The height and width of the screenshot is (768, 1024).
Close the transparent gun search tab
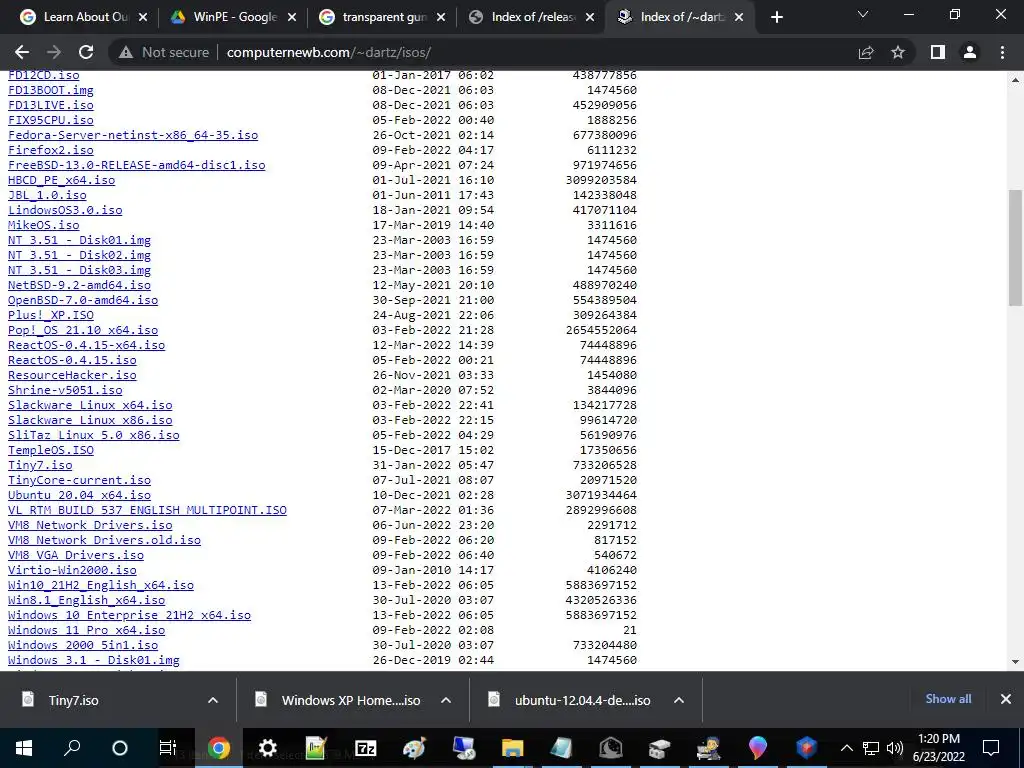[x=441, y=17]
